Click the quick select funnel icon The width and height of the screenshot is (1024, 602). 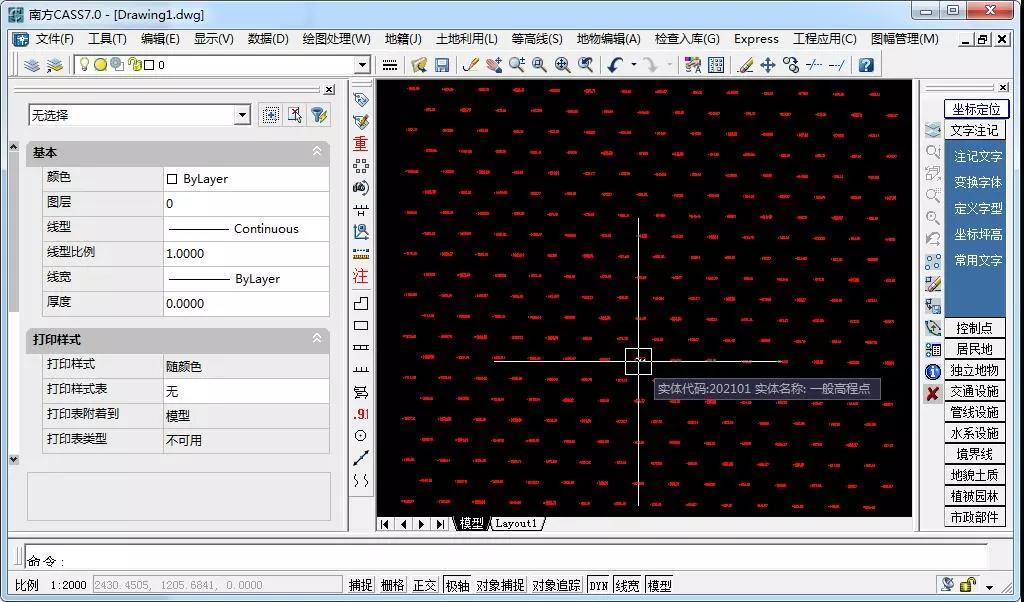pyautogui.click(x=318, y=116)
